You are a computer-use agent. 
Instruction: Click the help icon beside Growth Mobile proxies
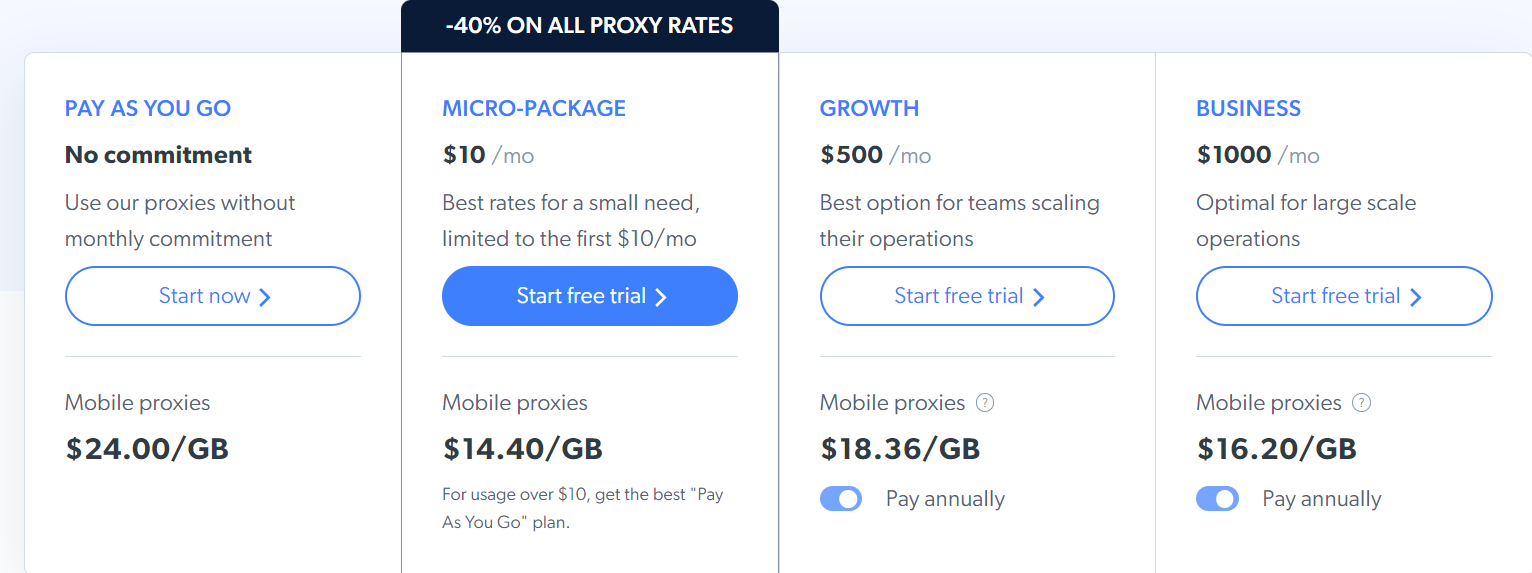click(x=985, y=403)
